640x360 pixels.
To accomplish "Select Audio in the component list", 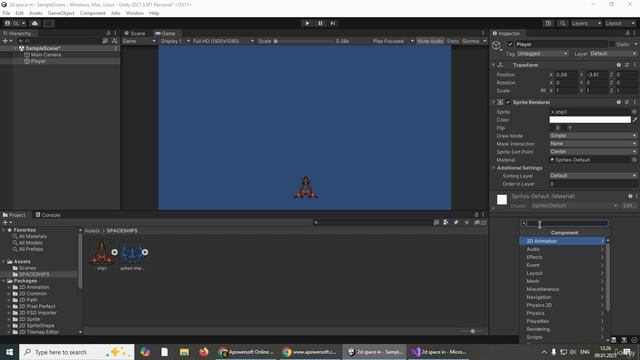I will click(x=563, y=249).
